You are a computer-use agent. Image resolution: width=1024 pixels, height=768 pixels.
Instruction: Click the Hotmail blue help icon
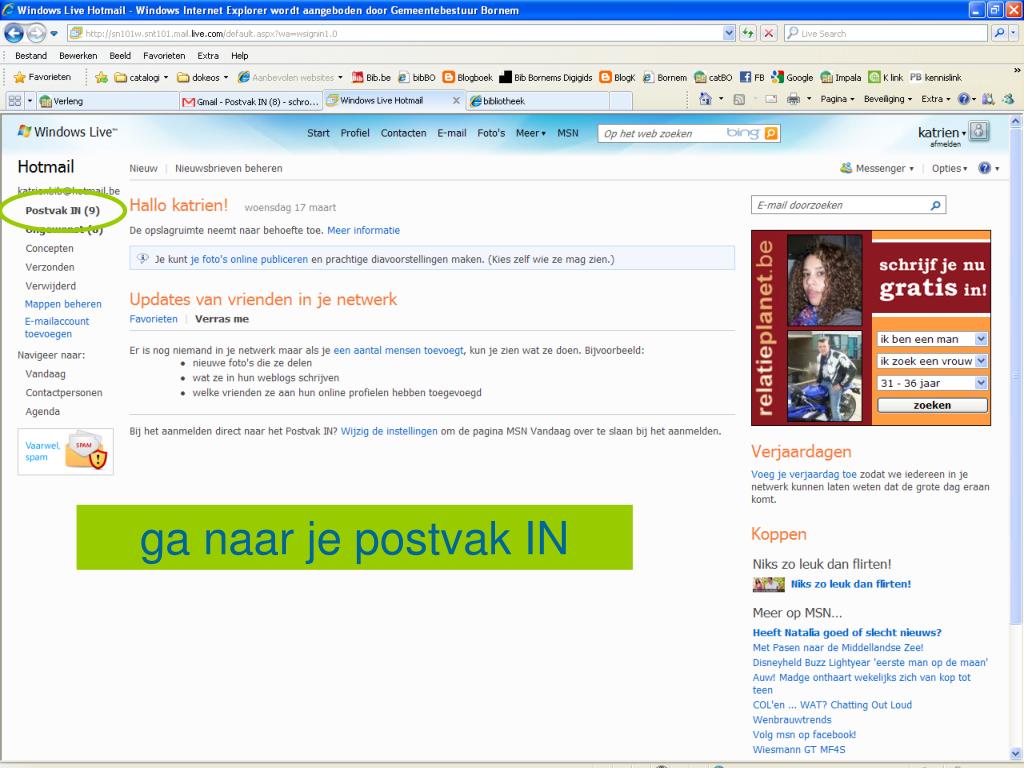(x=984, y=168)
